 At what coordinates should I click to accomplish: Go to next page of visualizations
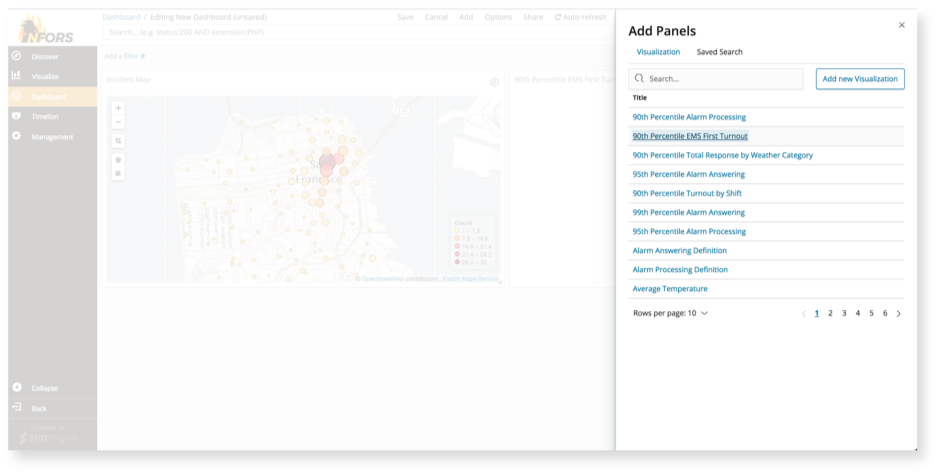[898, 313]
